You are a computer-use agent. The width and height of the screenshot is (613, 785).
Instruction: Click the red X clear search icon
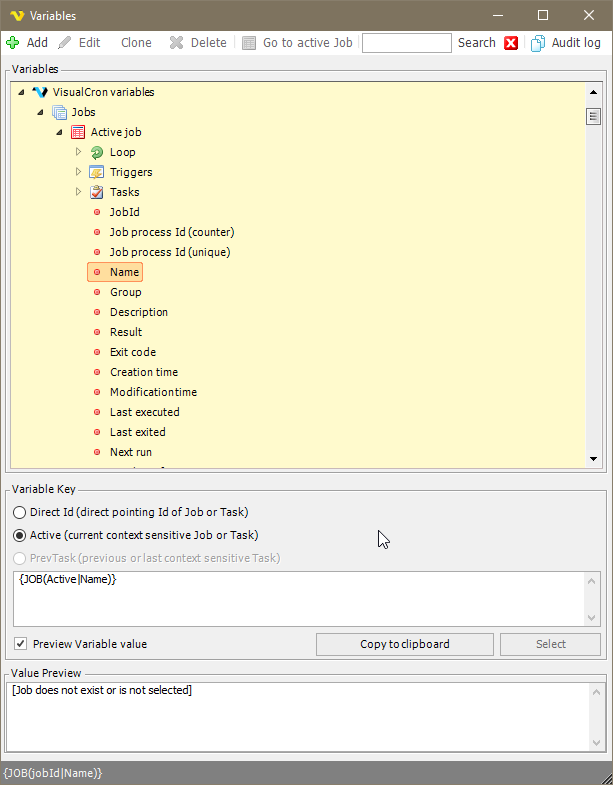point(511,43)
